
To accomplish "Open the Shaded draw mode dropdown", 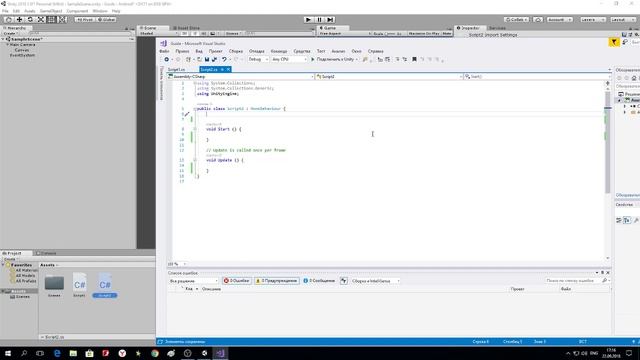I will tap(158, 33).
